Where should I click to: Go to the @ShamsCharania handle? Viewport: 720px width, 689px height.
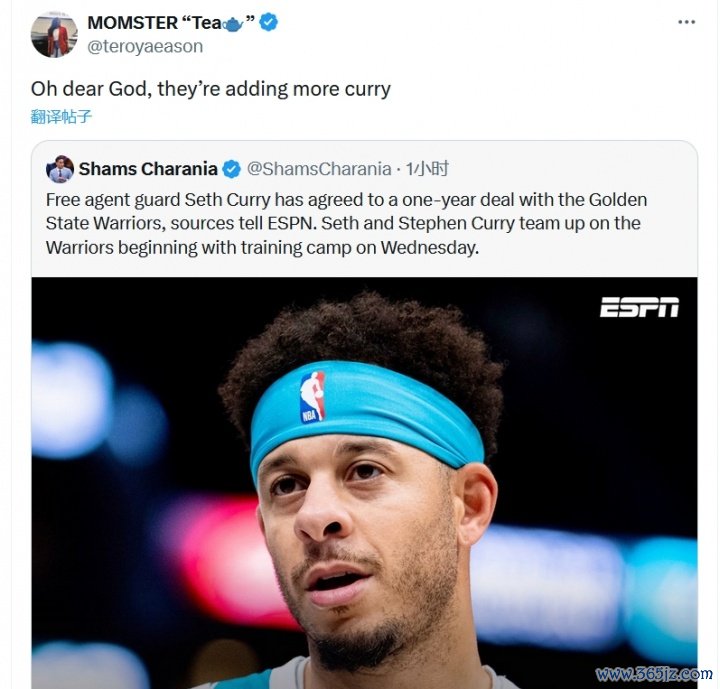318,168
